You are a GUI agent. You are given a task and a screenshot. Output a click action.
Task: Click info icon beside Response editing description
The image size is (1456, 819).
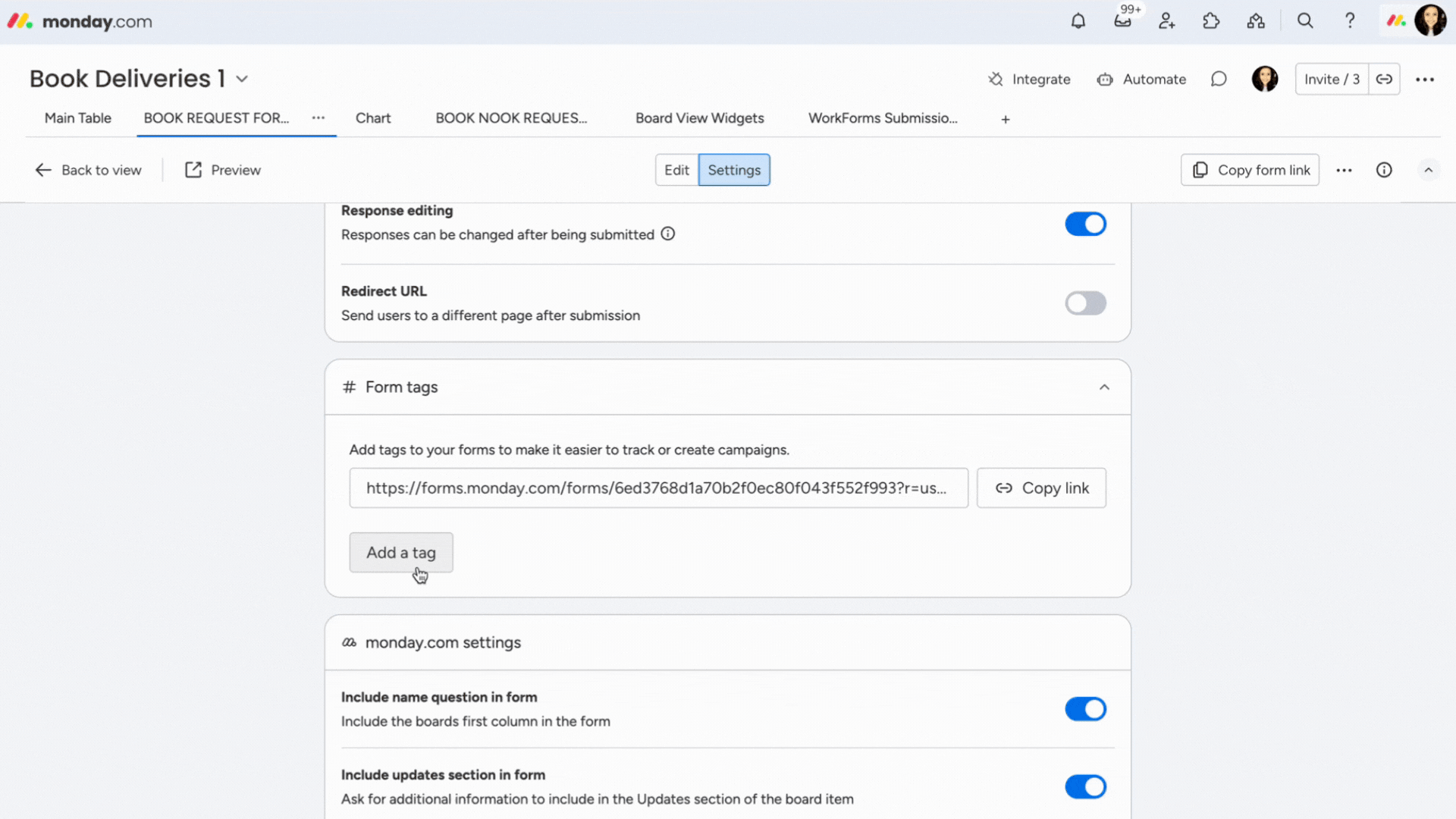point(667,234)
